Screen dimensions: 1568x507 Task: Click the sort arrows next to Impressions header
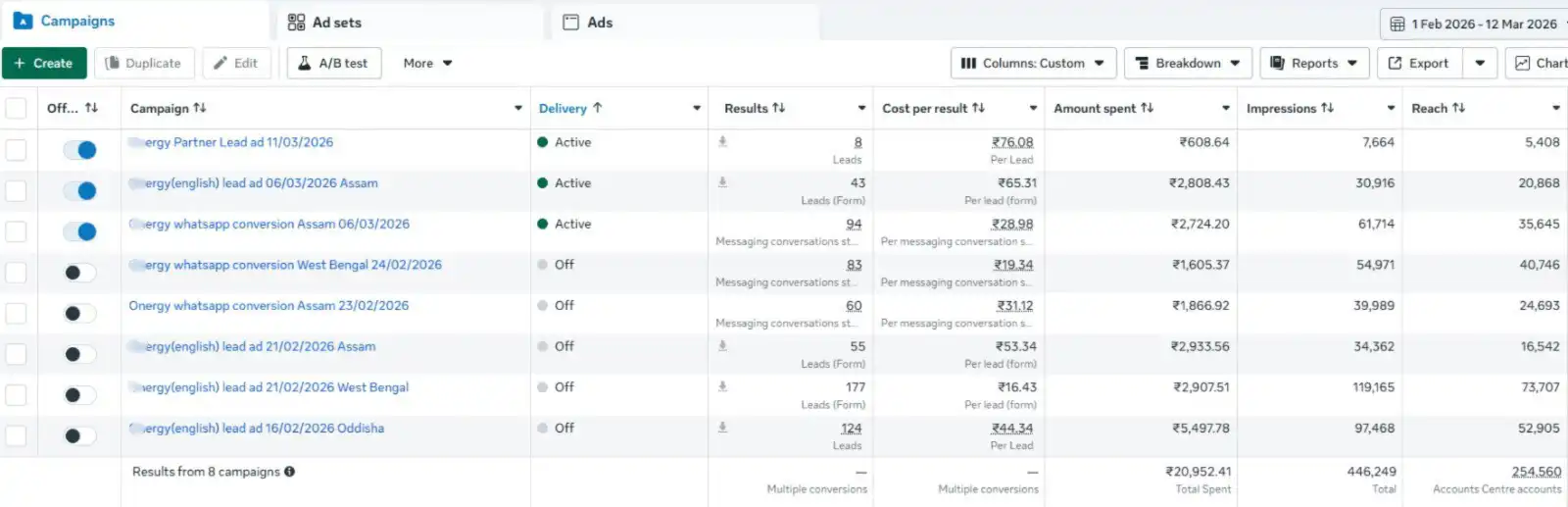point(1327,108)
